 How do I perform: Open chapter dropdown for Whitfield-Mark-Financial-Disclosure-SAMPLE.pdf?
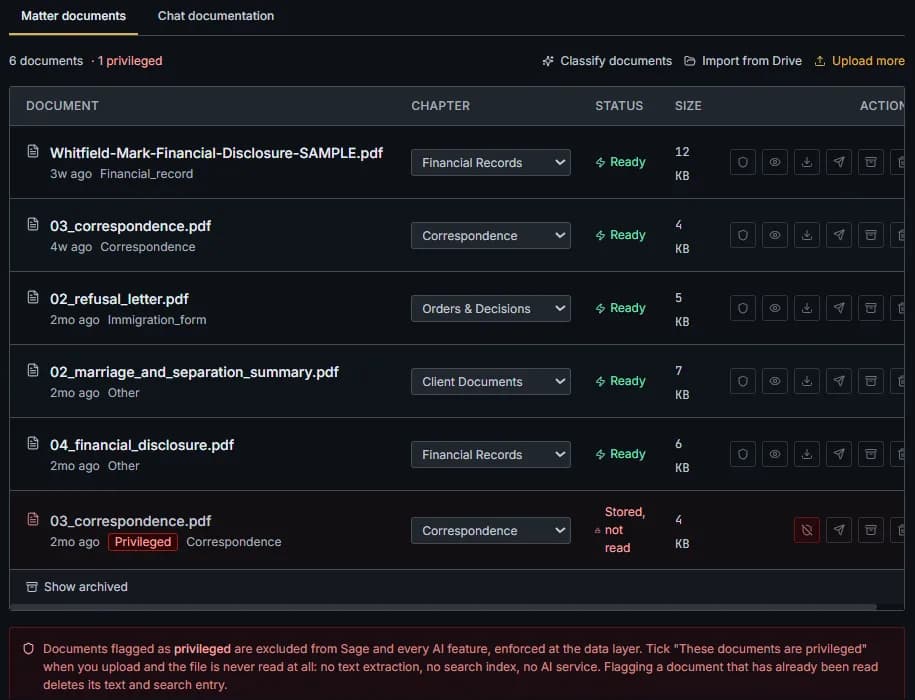[x=491, y=162]
